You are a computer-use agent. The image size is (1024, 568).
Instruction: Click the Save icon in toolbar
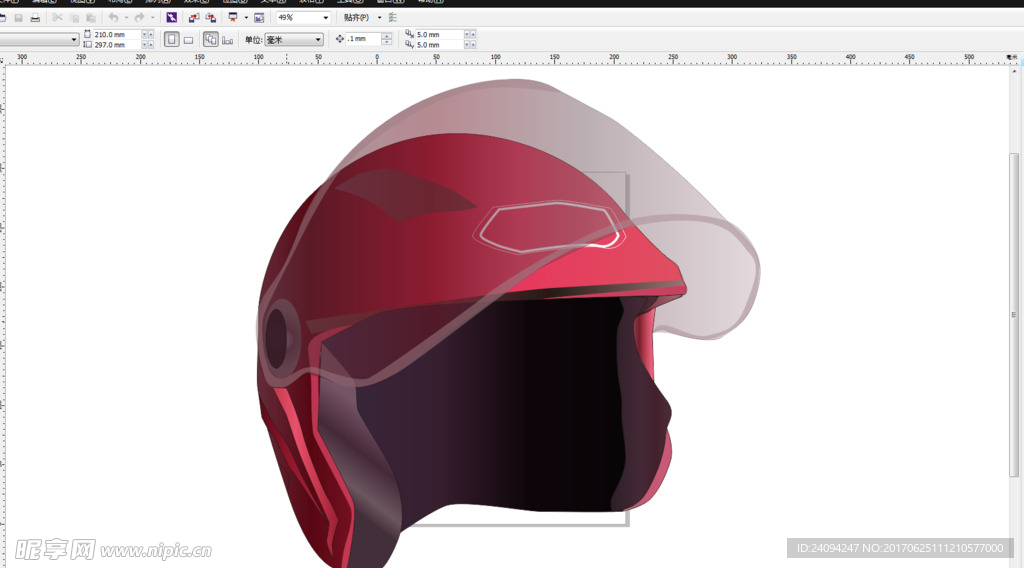(18, 18)
